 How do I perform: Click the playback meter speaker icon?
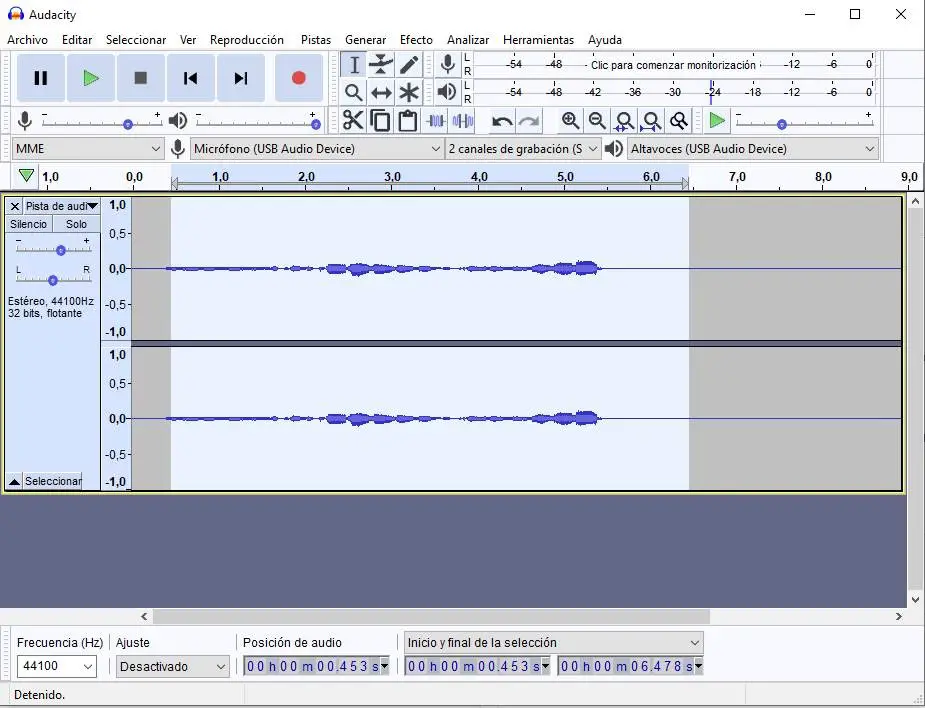pyautogui.click(x=448, y=92)
